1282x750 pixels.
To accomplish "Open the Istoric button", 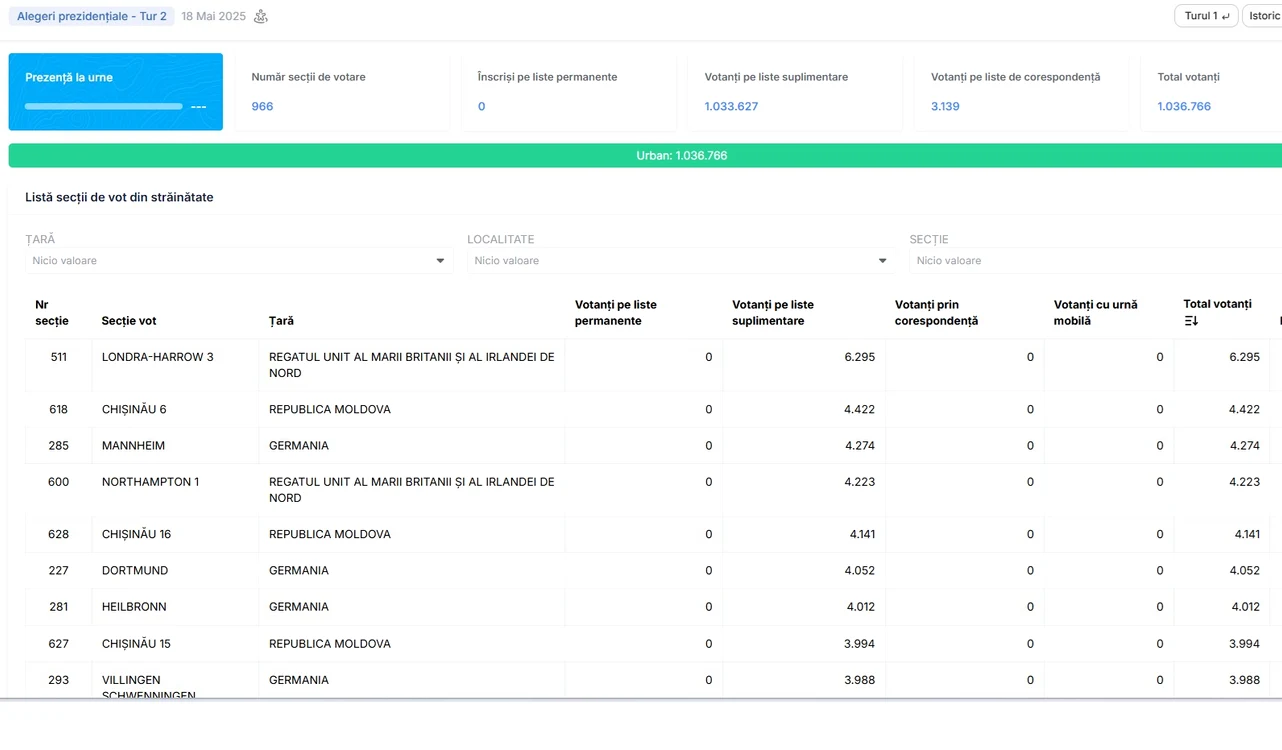I will tap(1263, 16).
